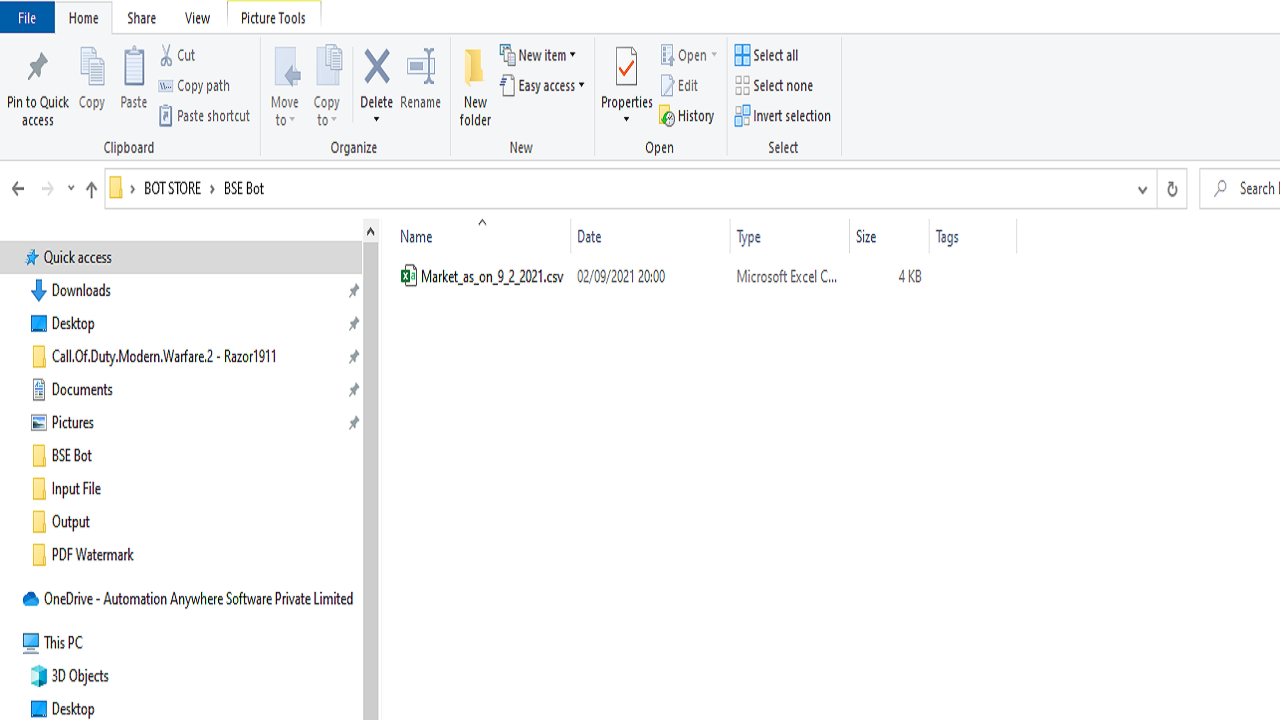Click Edit in the Open group
This screenshot has height=720, width=1280.
(679, 86)
